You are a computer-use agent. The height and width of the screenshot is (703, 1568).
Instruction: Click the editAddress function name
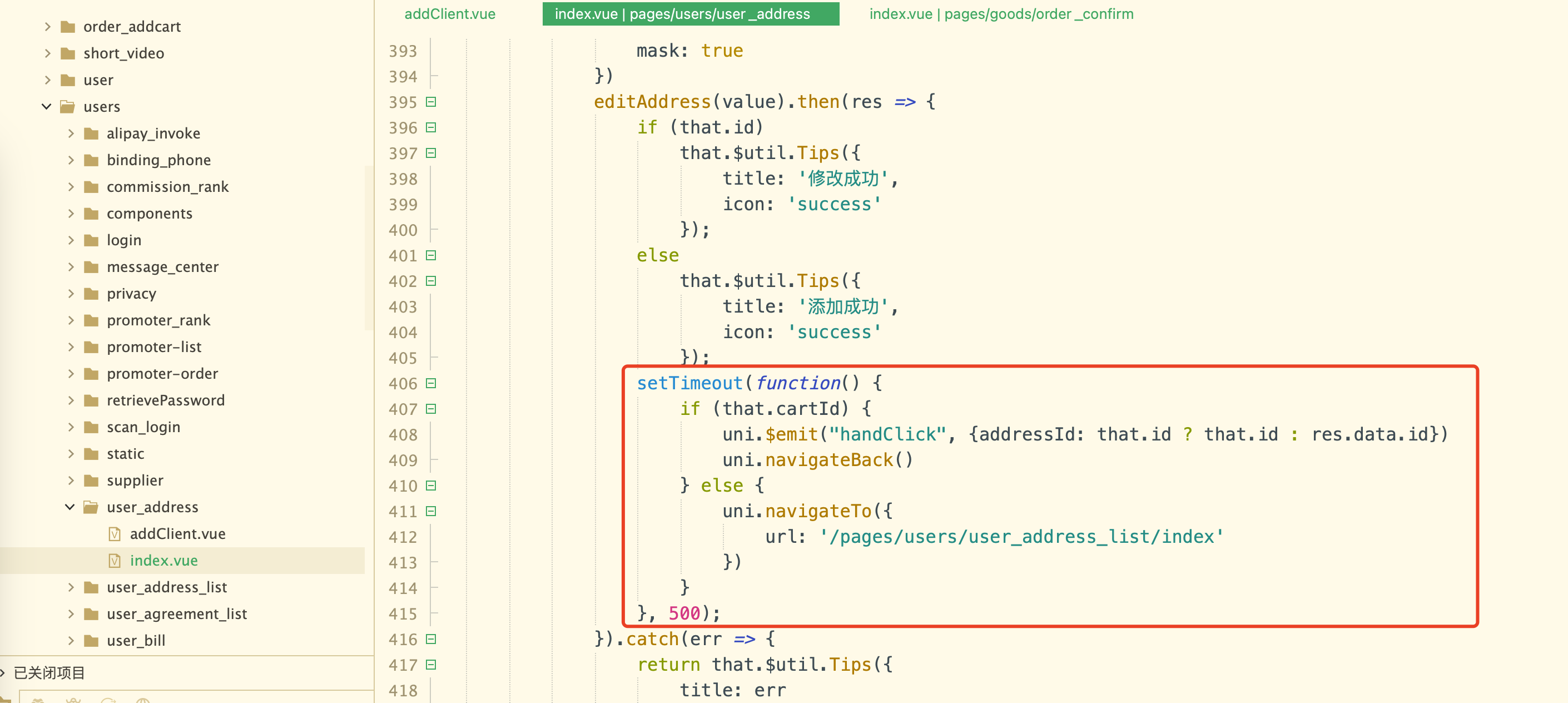click(x=652, y=102)
